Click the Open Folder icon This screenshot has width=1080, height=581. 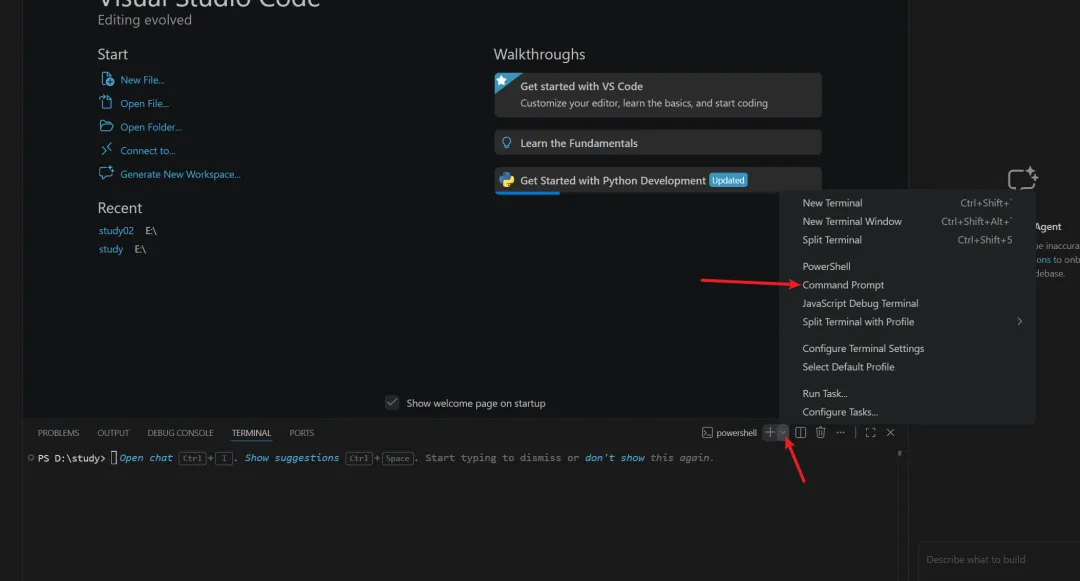click(106, 126)
